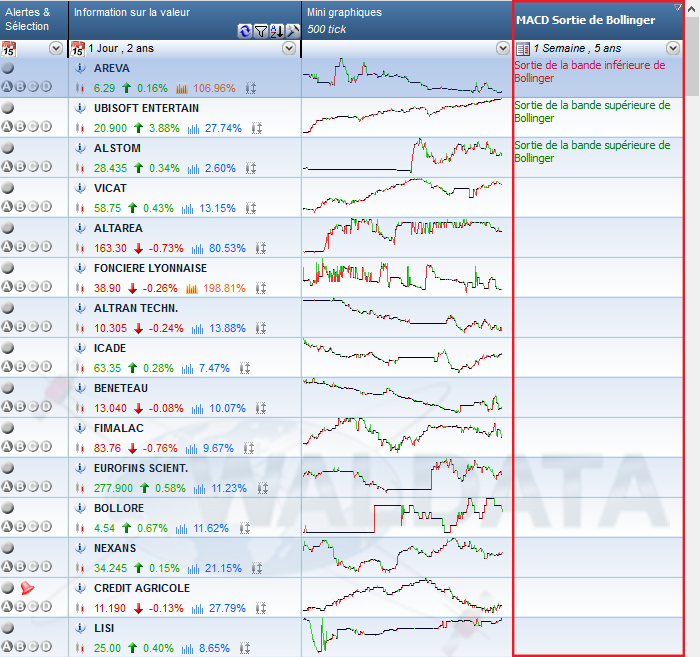Open the hammer tools icon
The image size is (700, 657).
(x=292, y=31)
